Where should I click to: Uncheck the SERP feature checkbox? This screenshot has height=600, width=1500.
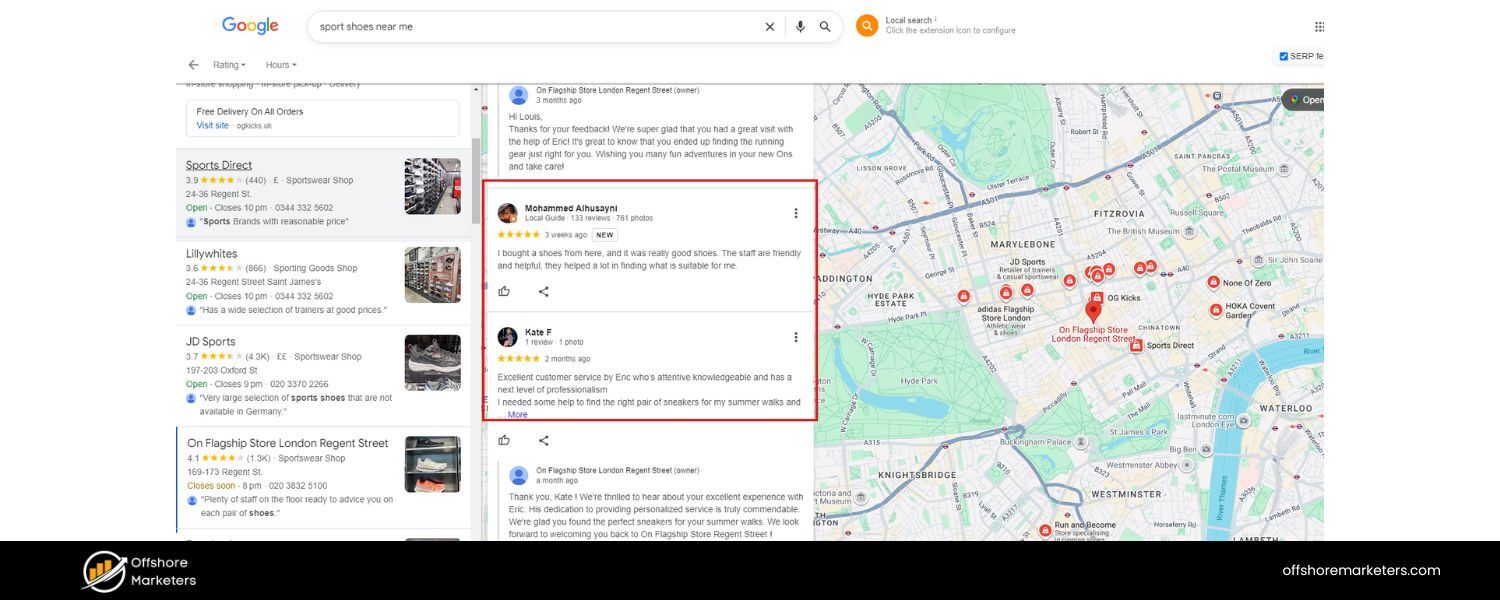[x=1283, y=55]
